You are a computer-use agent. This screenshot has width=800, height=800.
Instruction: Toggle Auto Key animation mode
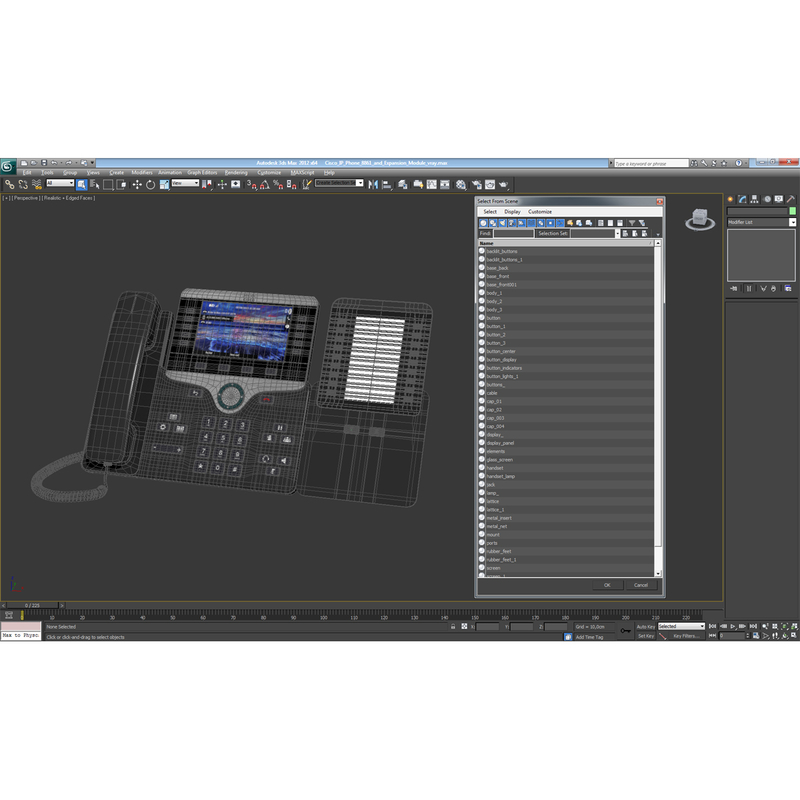click(x=646, y=626)
